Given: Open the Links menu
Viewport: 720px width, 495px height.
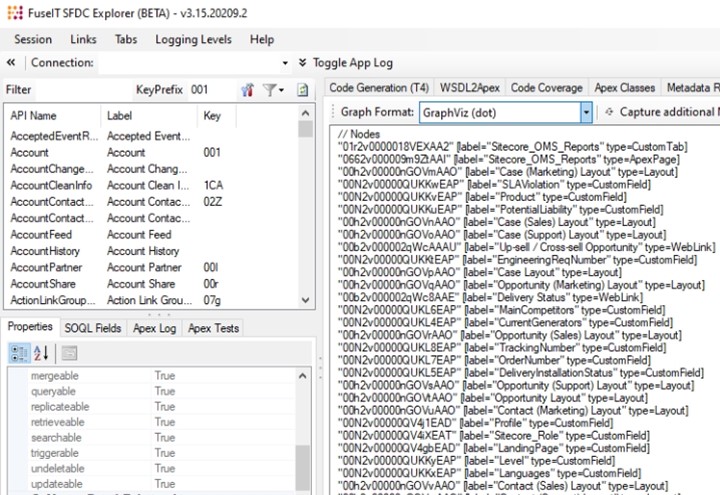Looking at the screenshot, I should pos(83,39).
